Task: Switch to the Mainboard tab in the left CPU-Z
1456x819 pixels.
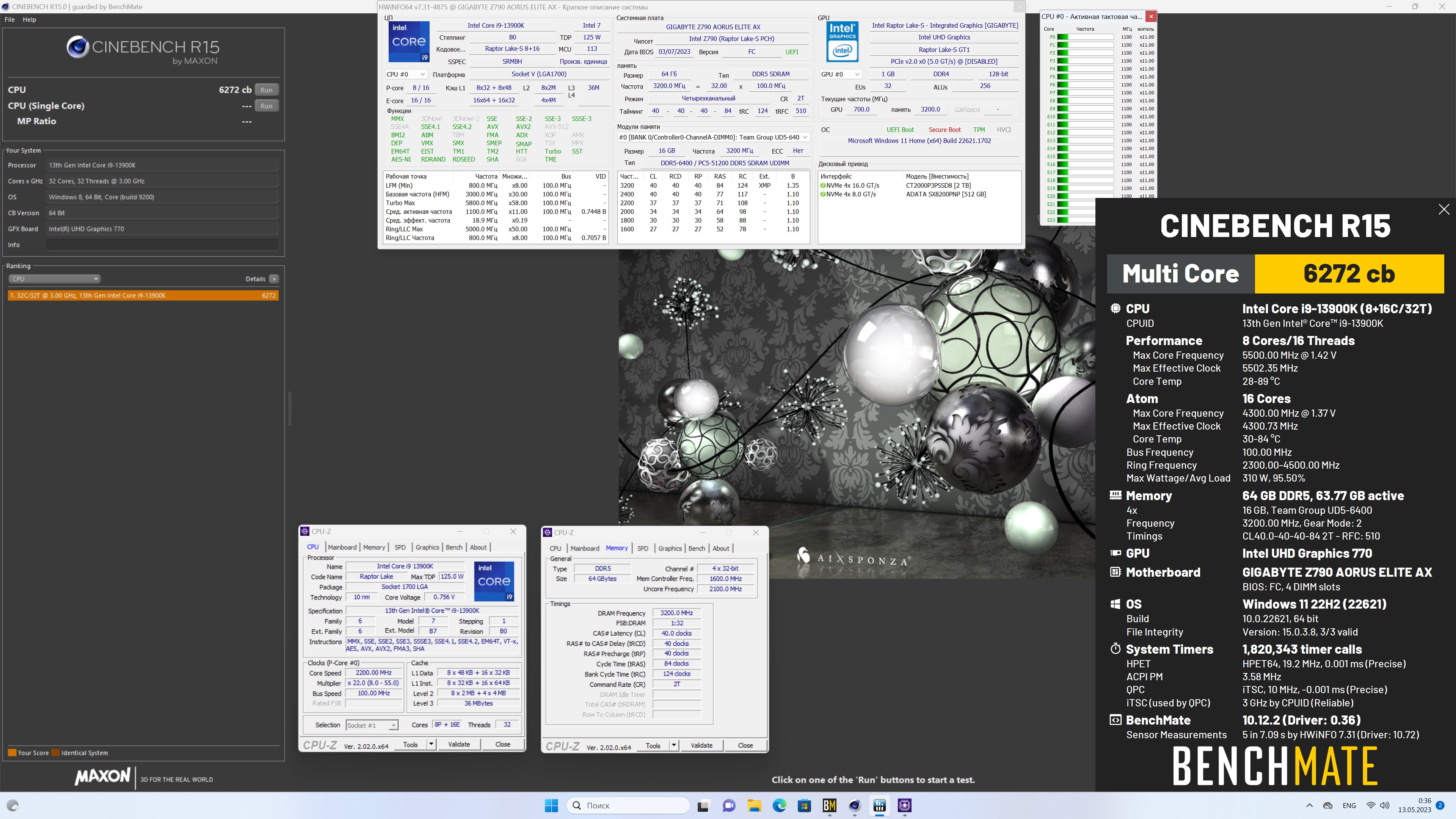Action: [x=342, y=547]
